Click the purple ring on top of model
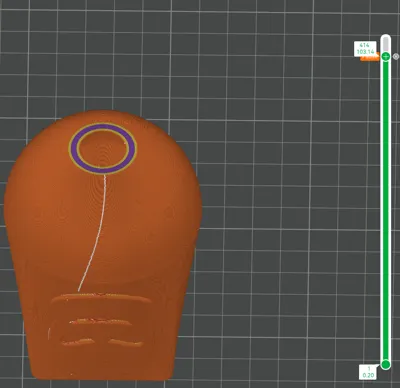The height and width of the screenshot is (388, 400). [102, 148]
